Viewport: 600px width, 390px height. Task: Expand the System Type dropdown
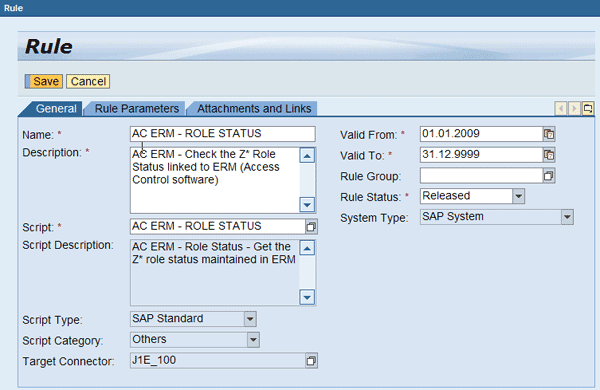tap(567, 217)
